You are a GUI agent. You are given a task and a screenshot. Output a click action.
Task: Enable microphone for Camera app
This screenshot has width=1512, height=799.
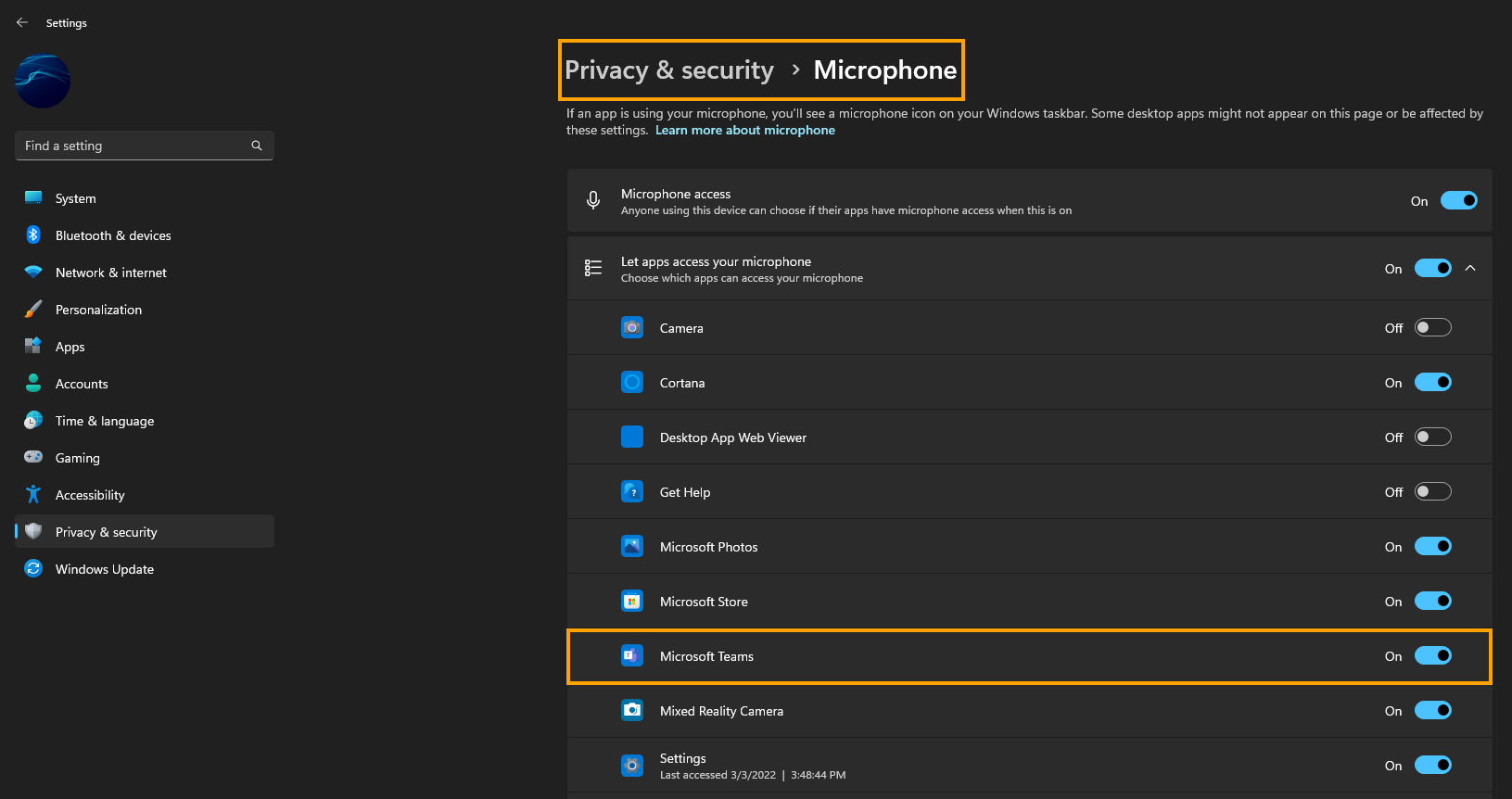1432,327
